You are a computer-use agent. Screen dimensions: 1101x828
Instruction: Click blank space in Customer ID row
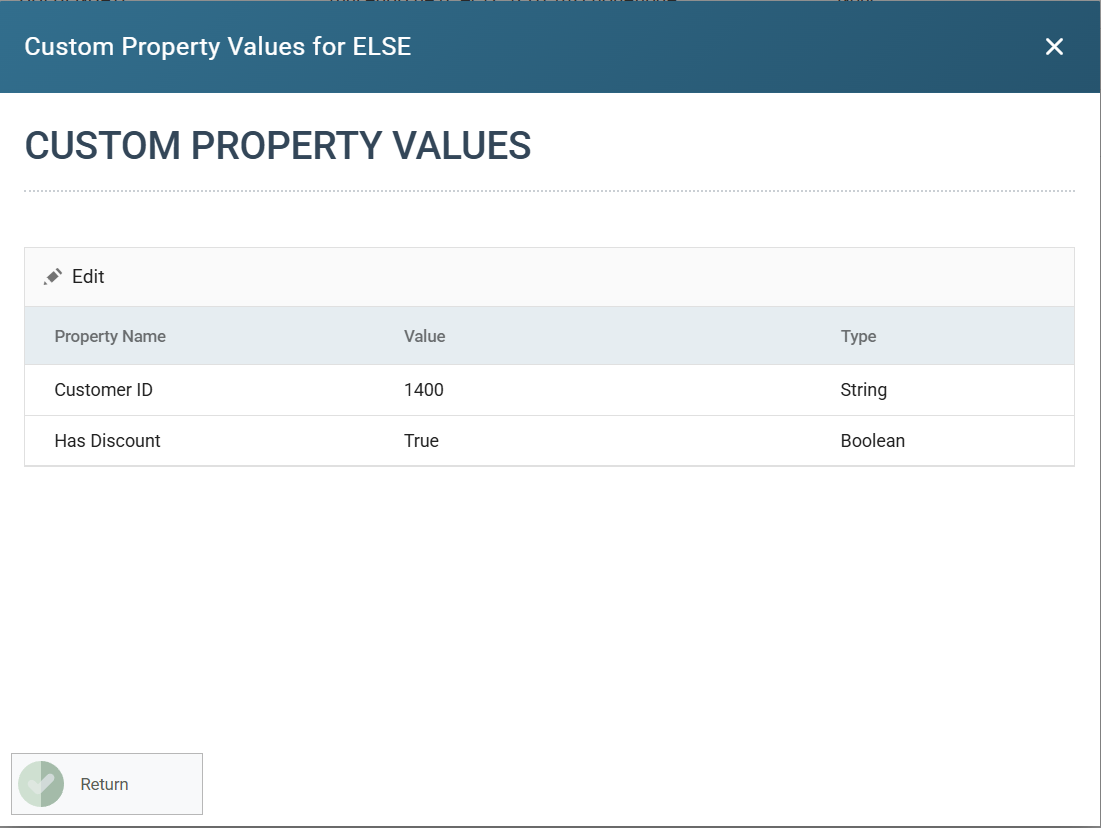632,390
